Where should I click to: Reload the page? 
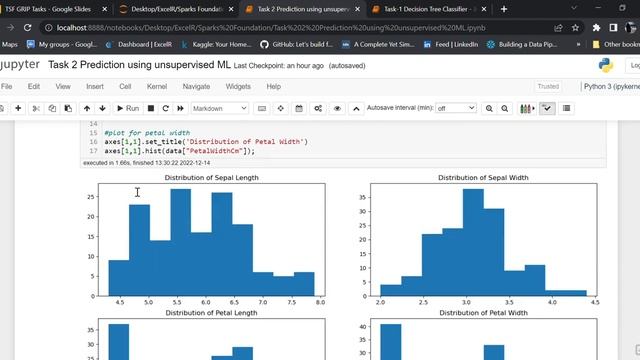tap(27, 28)
